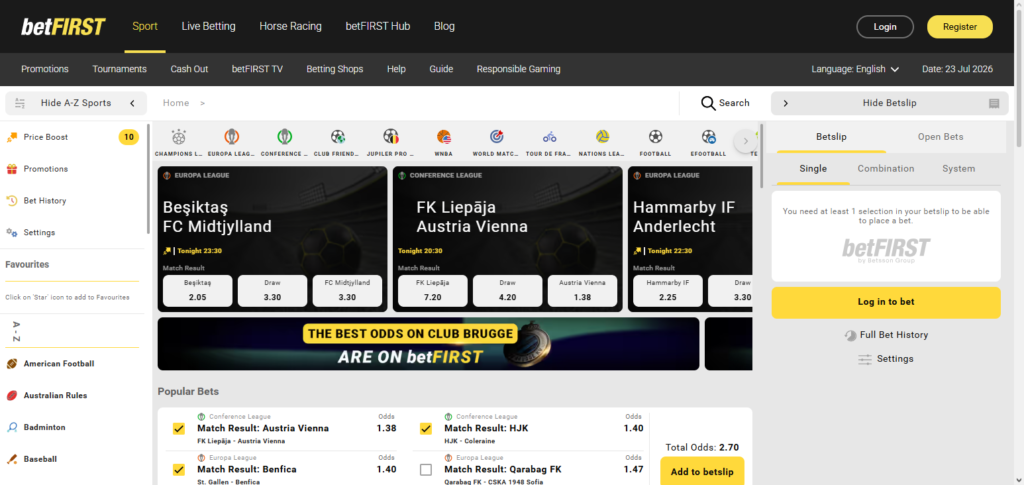This screenshot has height=485, width=1024.
Task: Bet on FK Liepāja at 7.20
Action: (x=432, y=290)
